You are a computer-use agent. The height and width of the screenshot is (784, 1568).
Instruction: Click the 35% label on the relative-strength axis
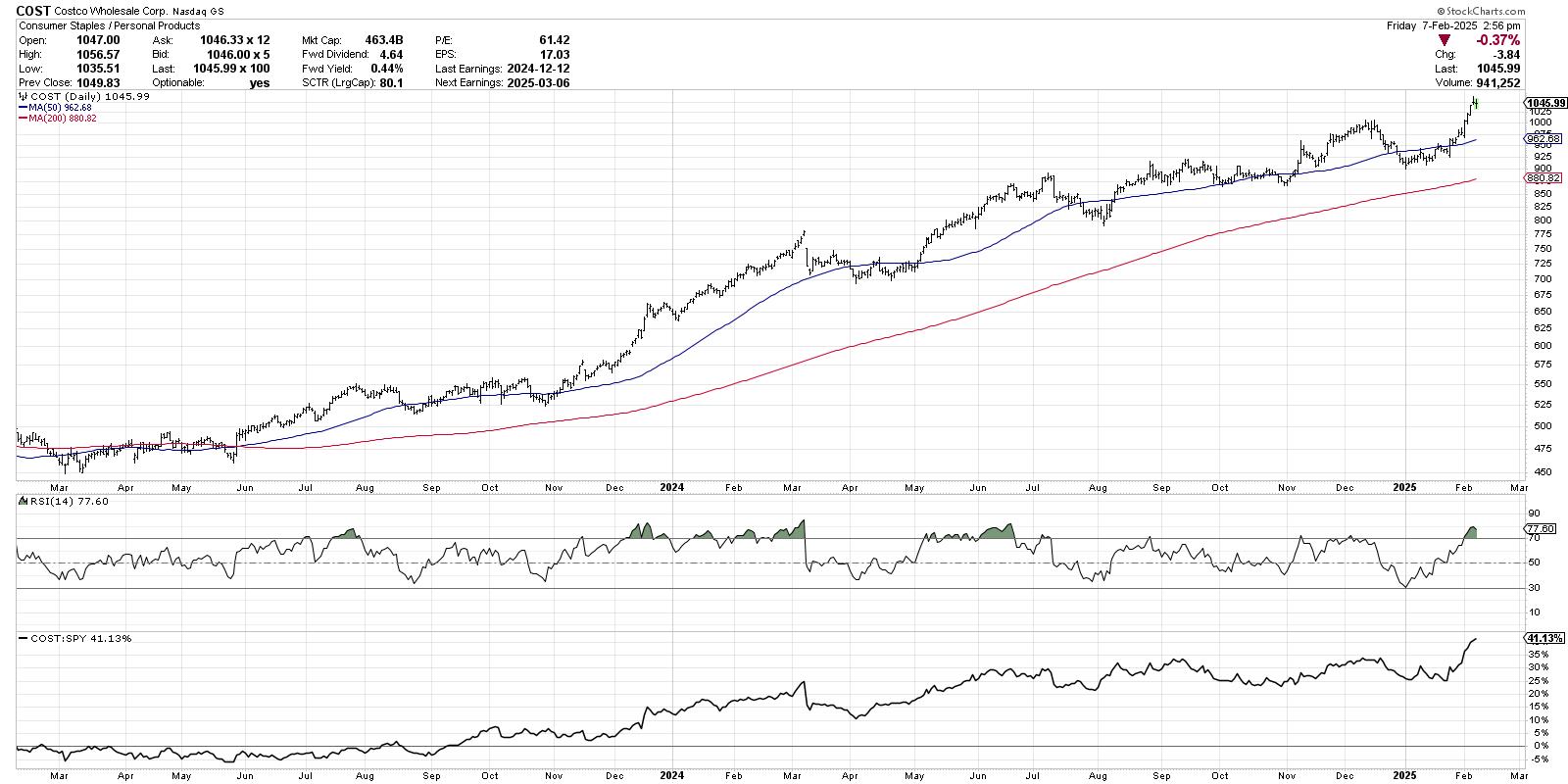click(x=1537, y=654)
